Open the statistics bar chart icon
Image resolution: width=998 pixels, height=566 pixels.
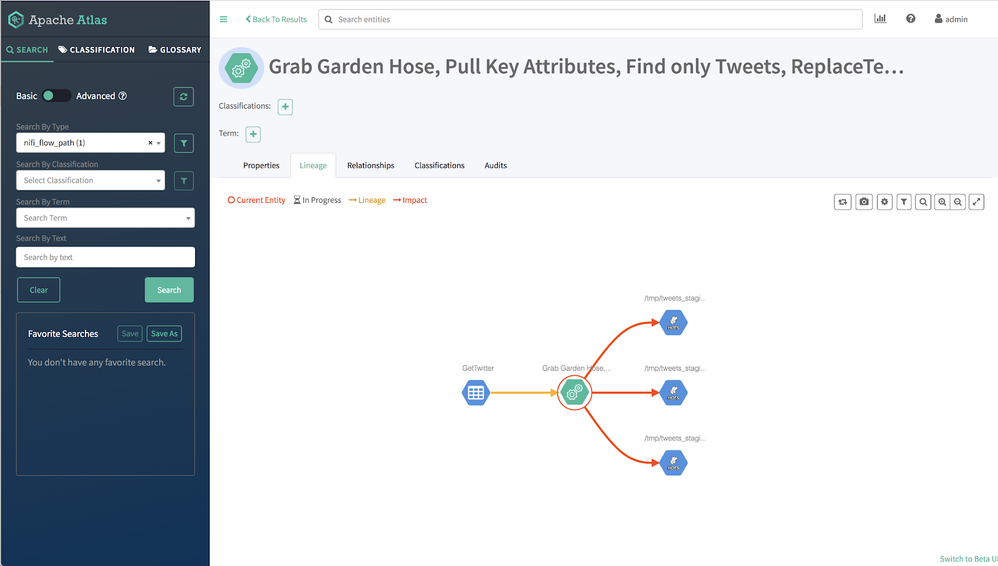click(880, 19)
